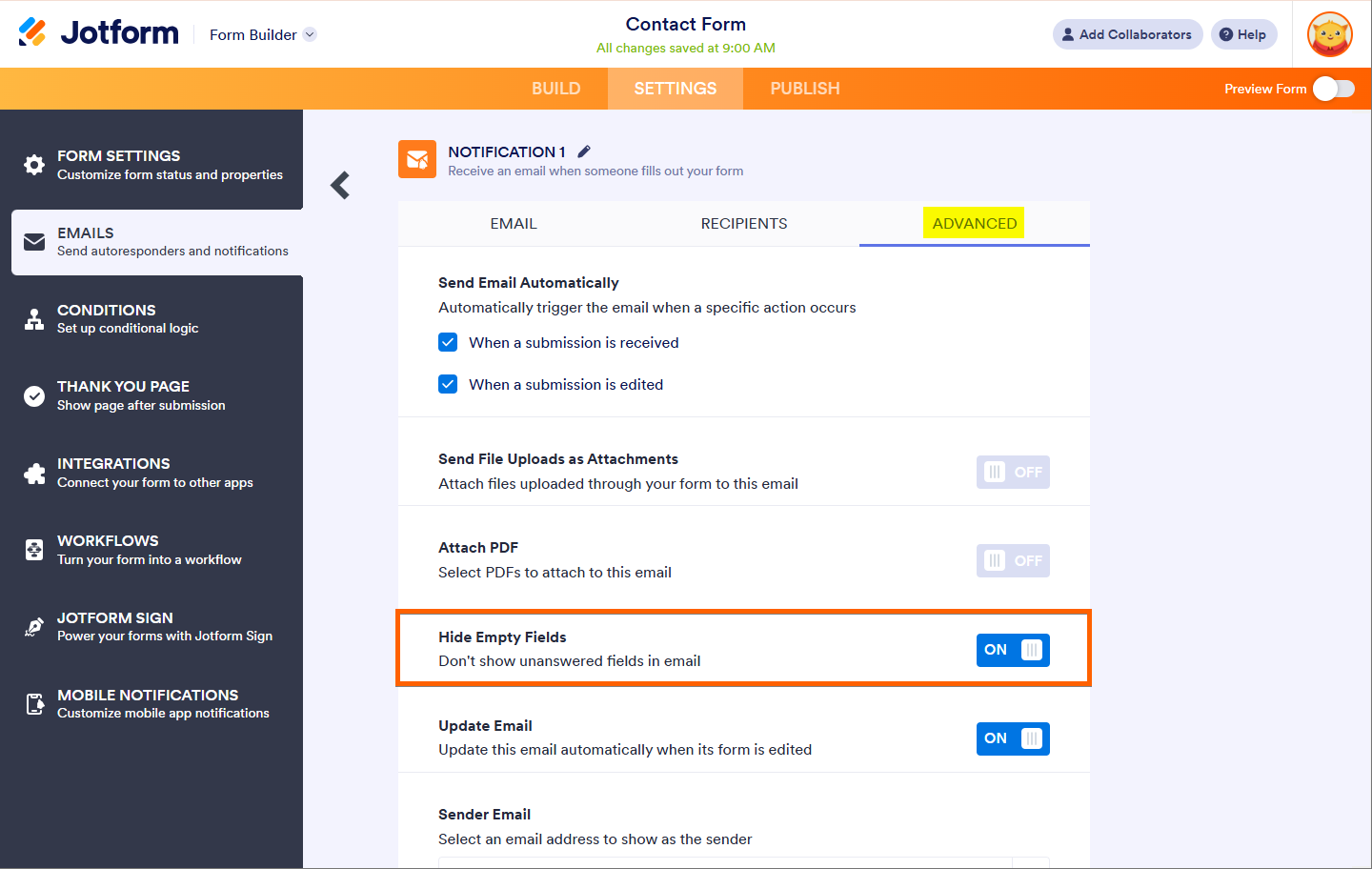
Task: Click the Jotform logo
Action: (99, 33)
